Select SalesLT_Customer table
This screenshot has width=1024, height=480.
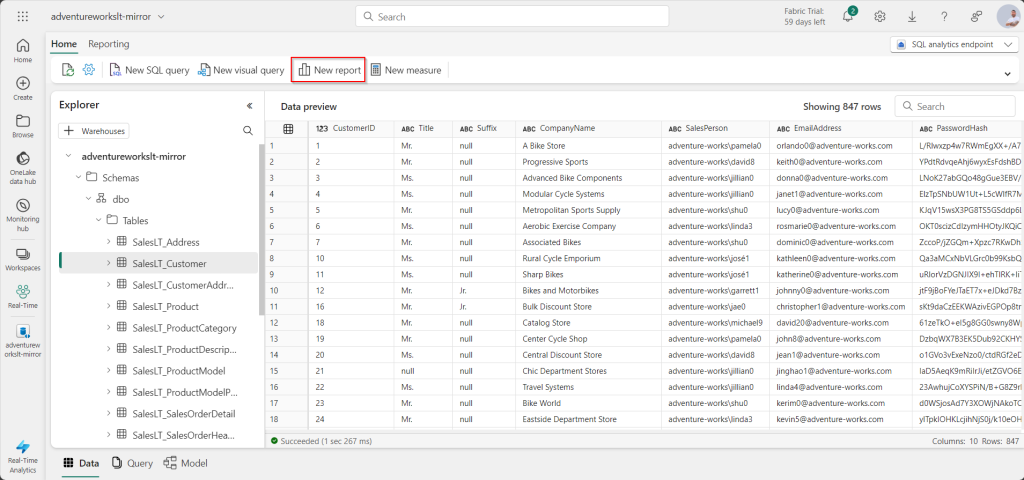[158, 263]
